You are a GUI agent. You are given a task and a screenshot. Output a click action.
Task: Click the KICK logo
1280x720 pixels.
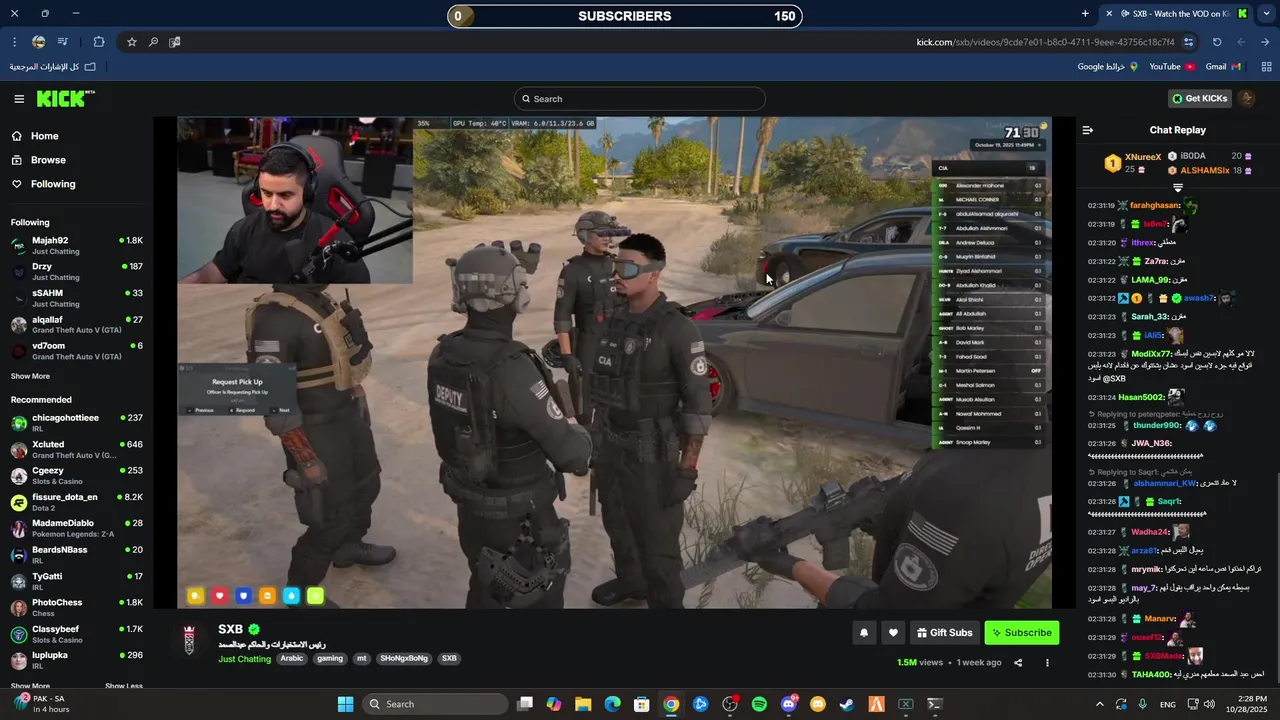tap(65, 98)
